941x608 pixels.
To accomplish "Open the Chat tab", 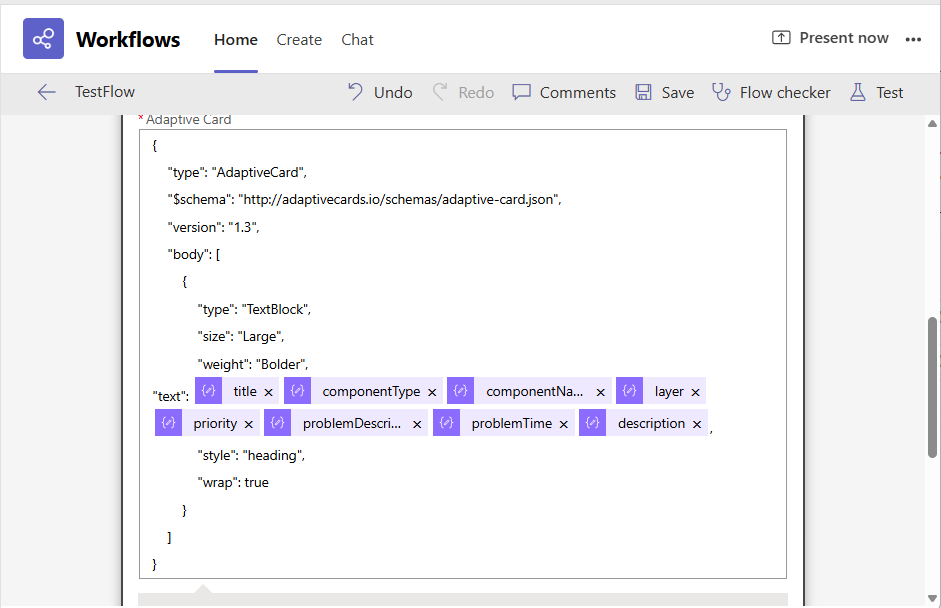I will (x=357, y=40).
